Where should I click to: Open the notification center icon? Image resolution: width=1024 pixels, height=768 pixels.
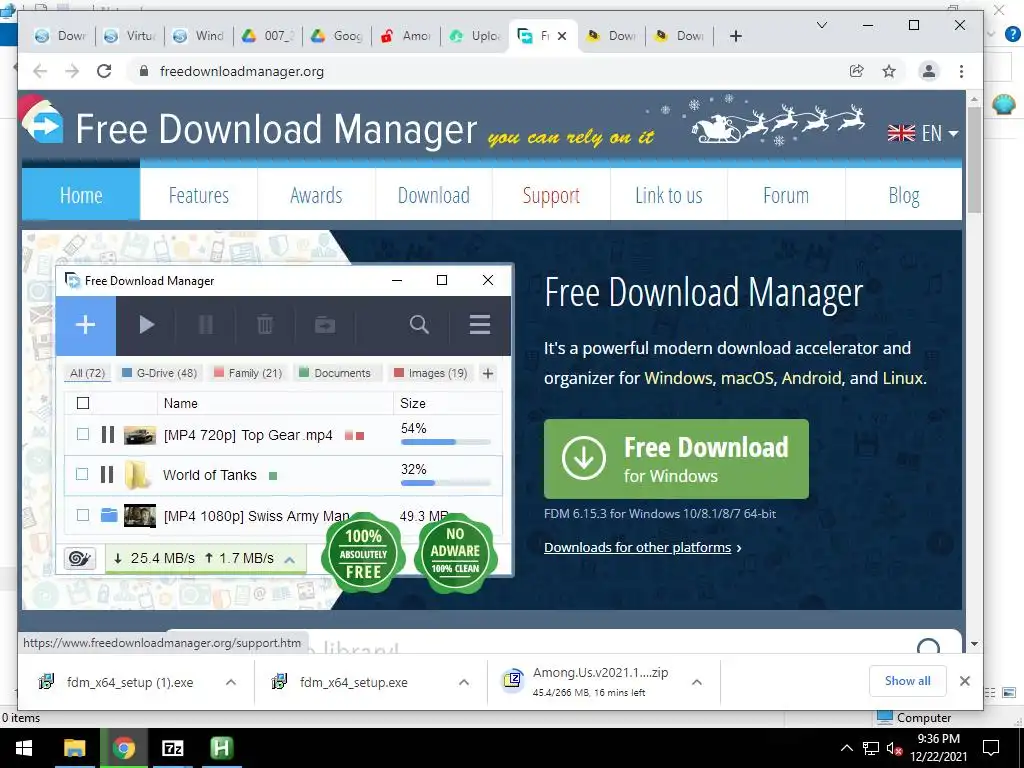click(x=991, y=748)
